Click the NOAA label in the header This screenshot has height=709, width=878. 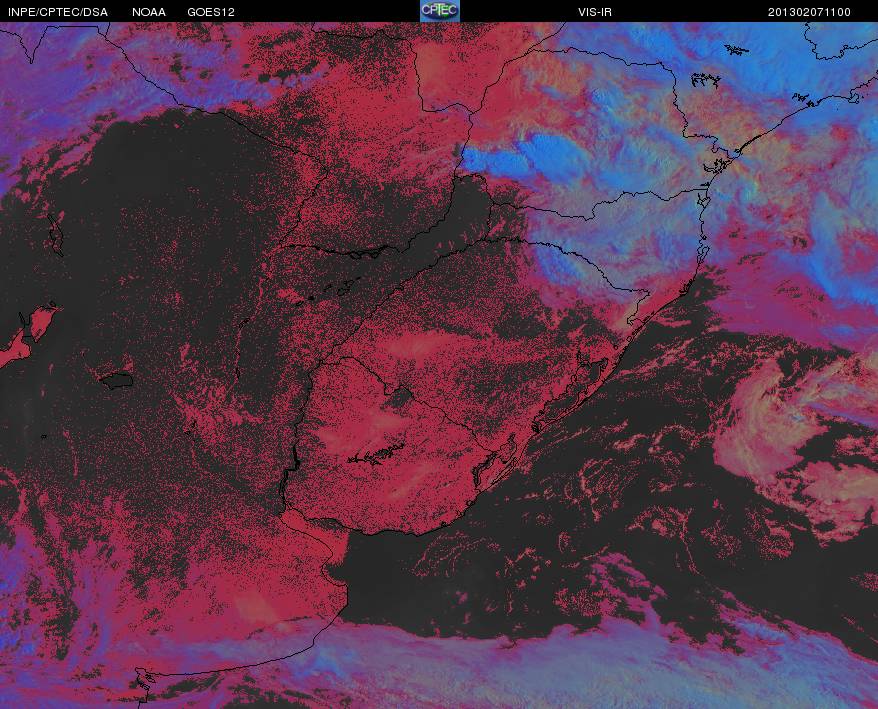pos(149,12)
